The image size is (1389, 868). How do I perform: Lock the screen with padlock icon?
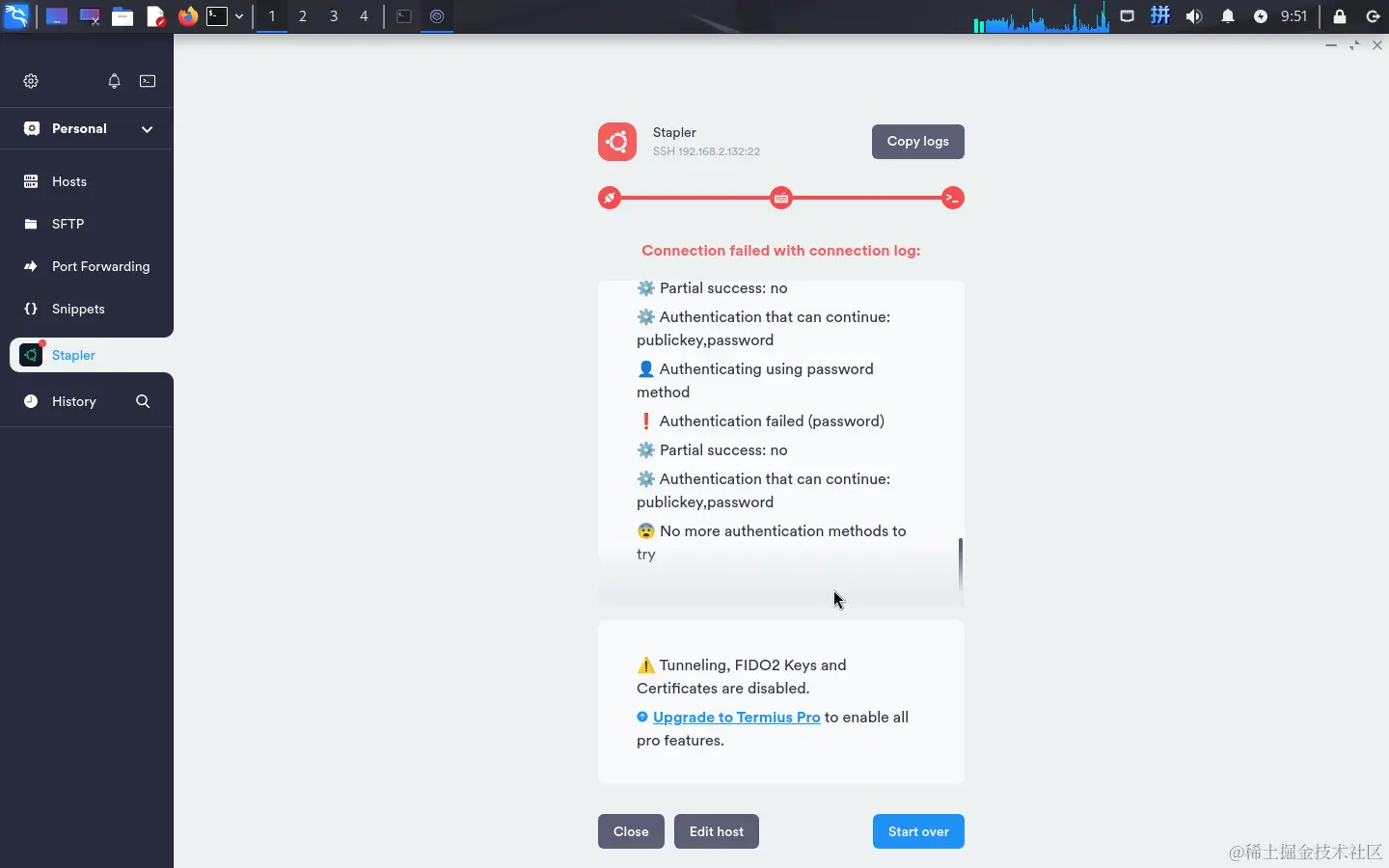(1340, 16)
